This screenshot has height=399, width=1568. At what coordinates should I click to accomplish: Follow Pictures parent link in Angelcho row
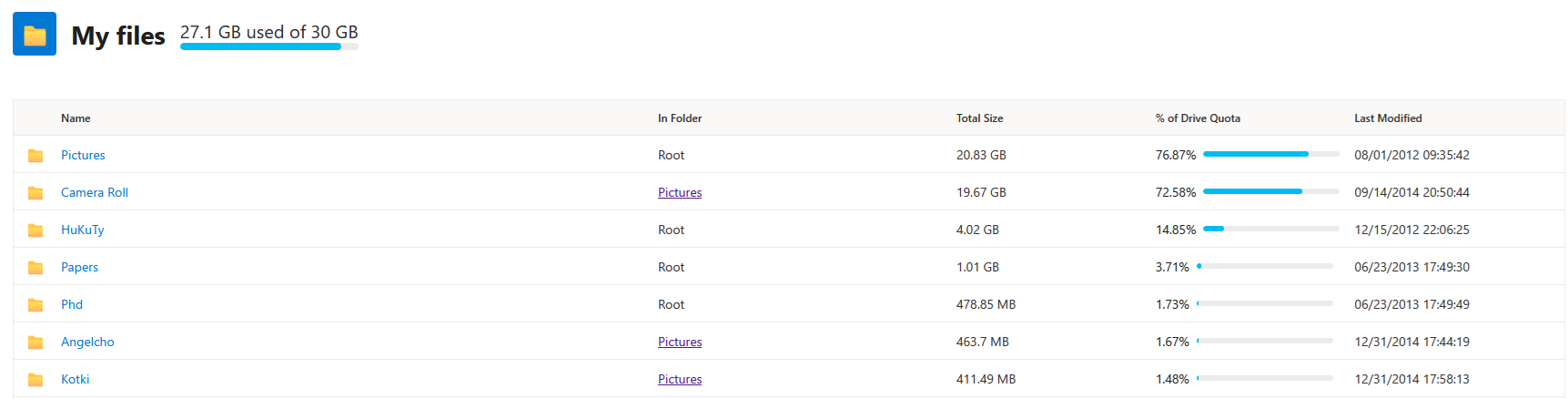[680, 343]
